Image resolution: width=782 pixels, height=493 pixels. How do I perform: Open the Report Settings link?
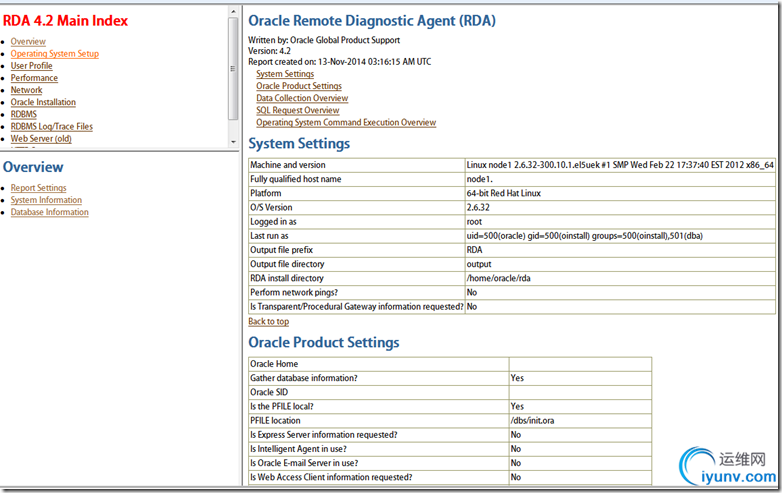click(x=39, y=188)
